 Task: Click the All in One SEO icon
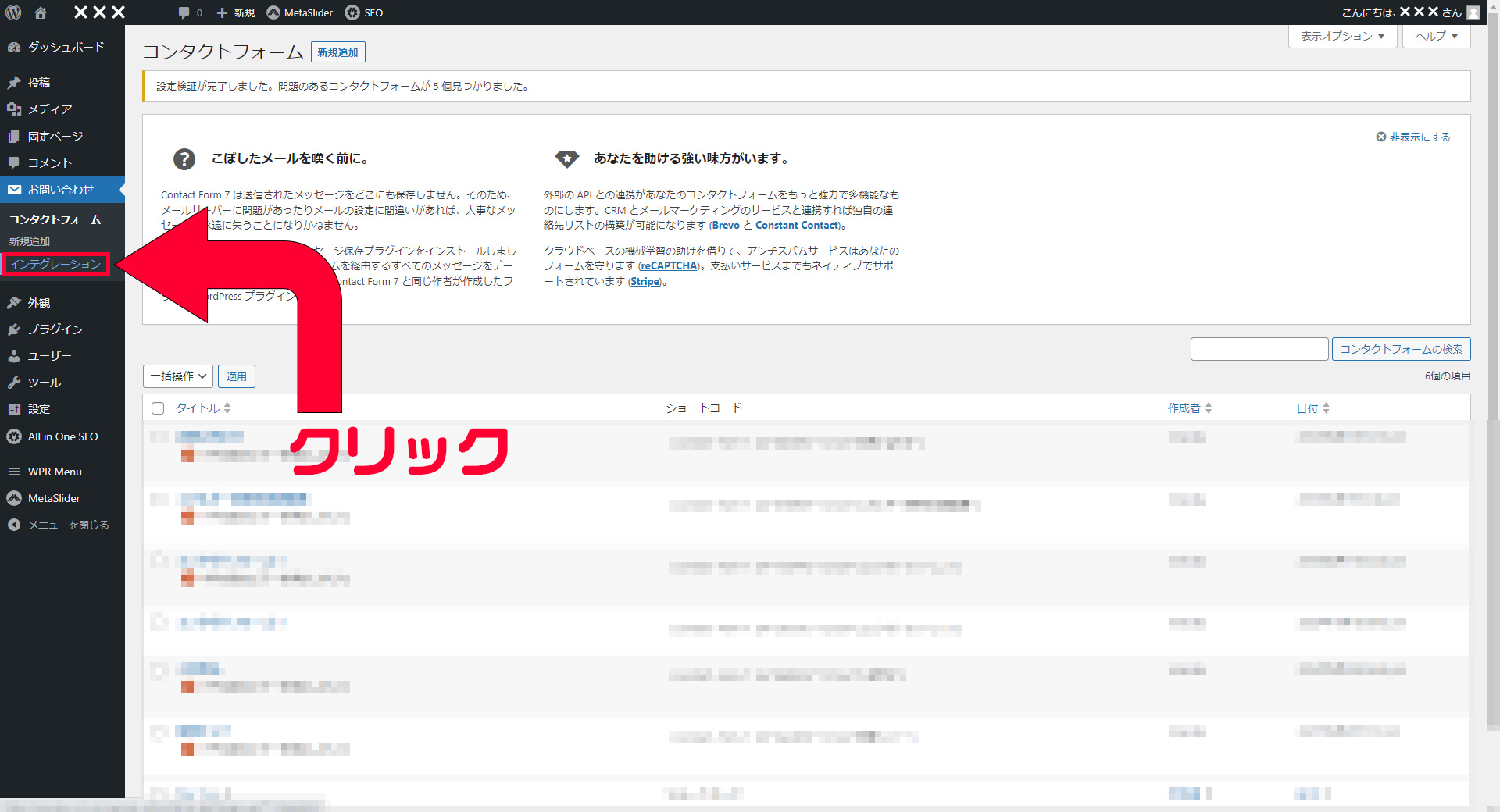(x=14, y=436)
